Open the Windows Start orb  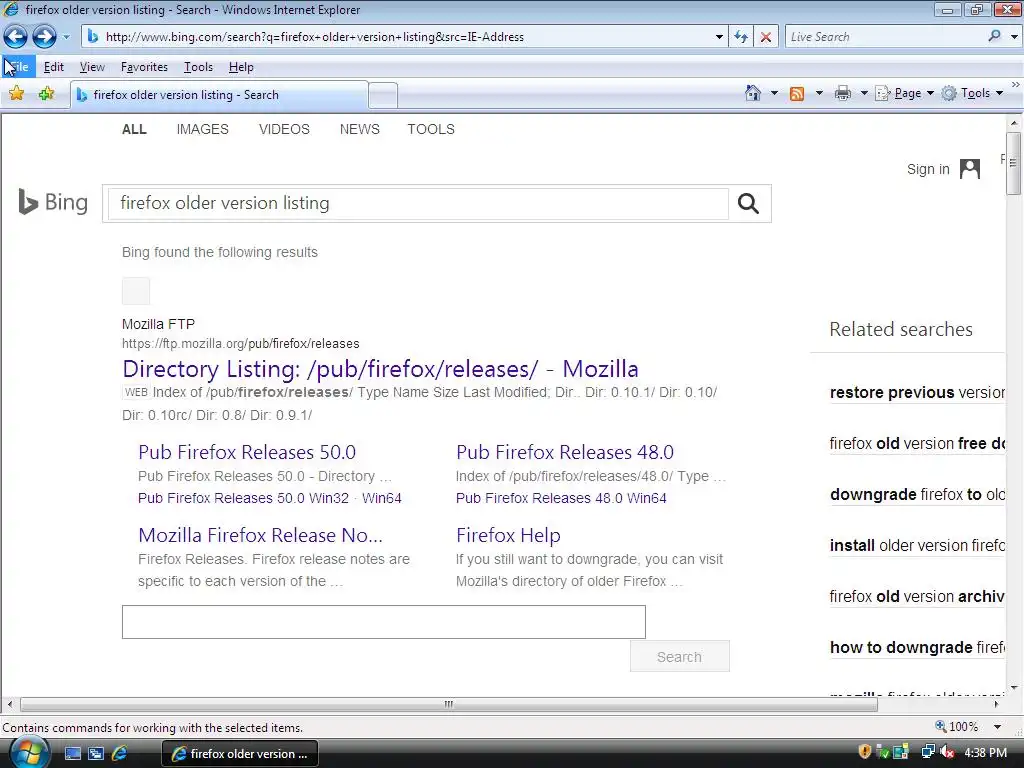29,752
